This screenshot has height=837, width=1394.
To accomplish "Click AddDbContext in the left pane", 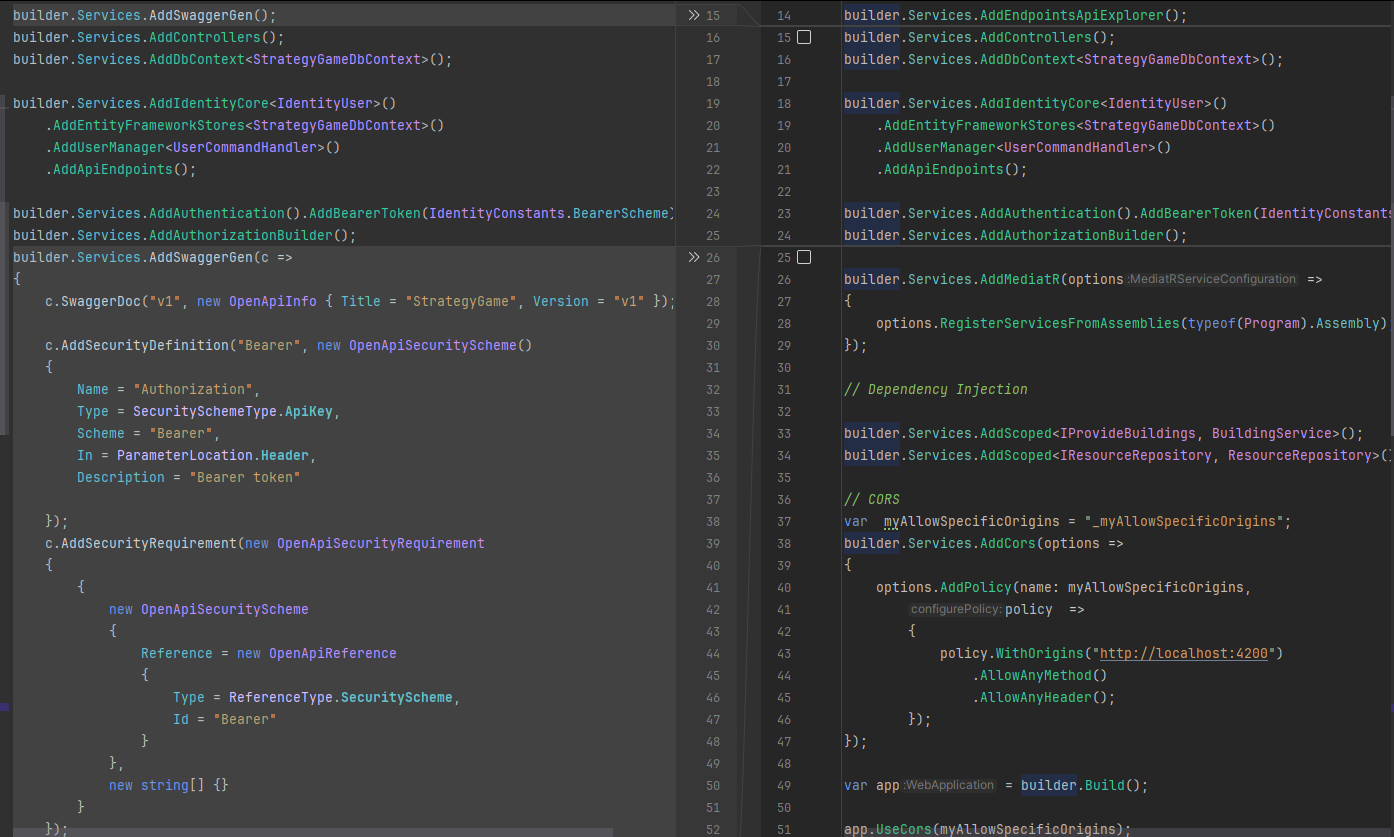I will click(196, 59).
